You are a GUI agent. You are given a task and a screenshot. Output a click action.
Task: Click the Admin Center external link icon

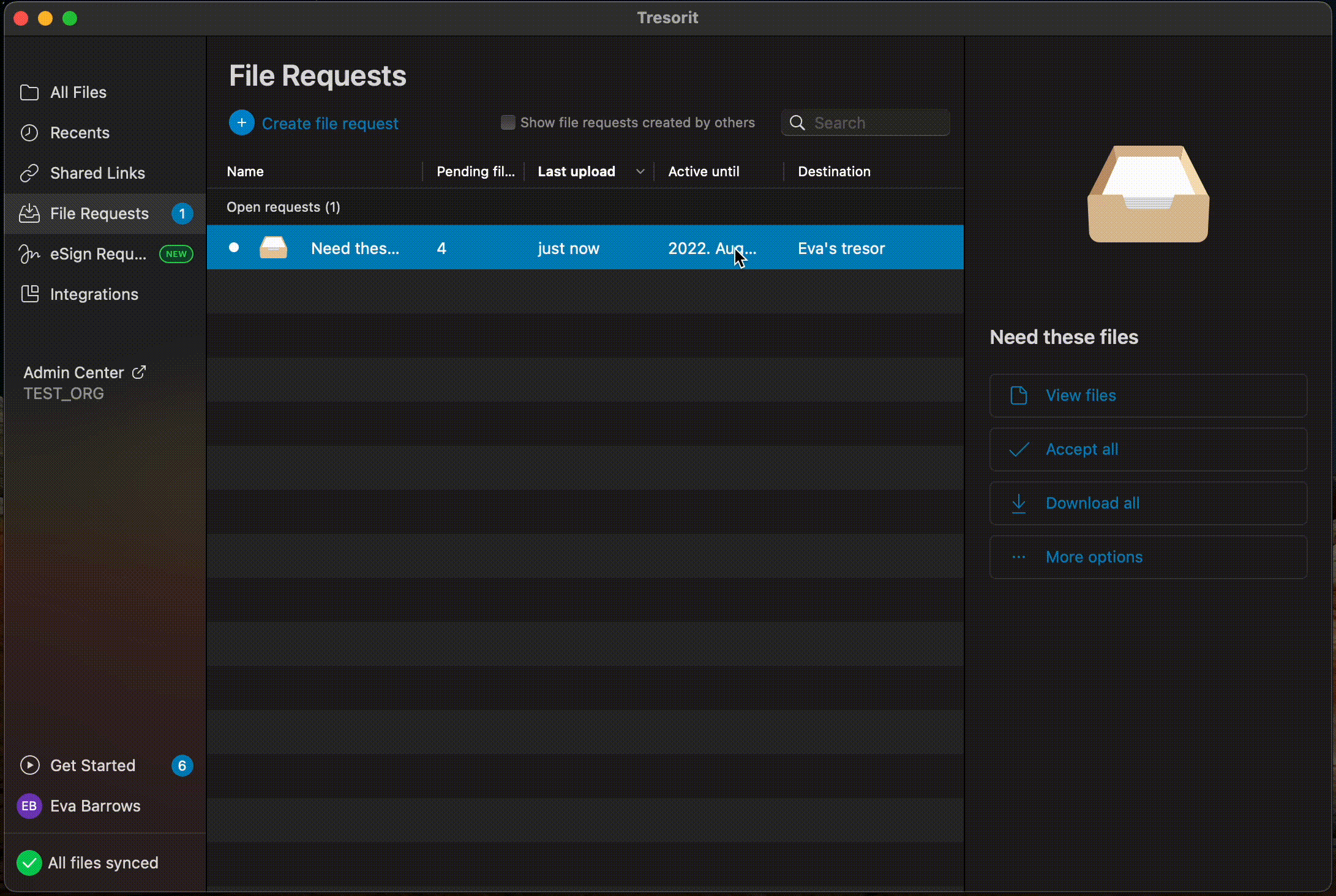click(x=139, y=372)
